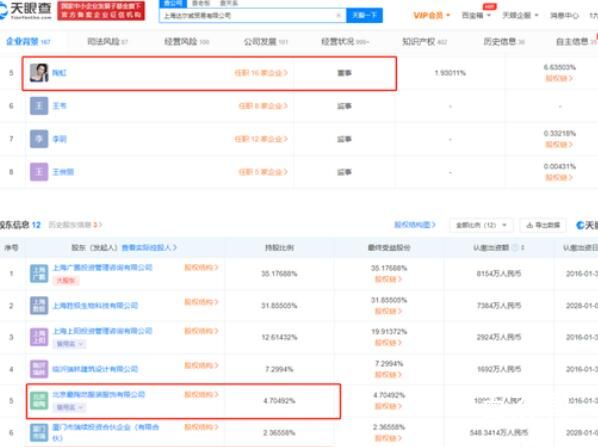Show the info tooltip icon beside 认缴出资额
Screen dimensions: 598x447
pos(515,248)
